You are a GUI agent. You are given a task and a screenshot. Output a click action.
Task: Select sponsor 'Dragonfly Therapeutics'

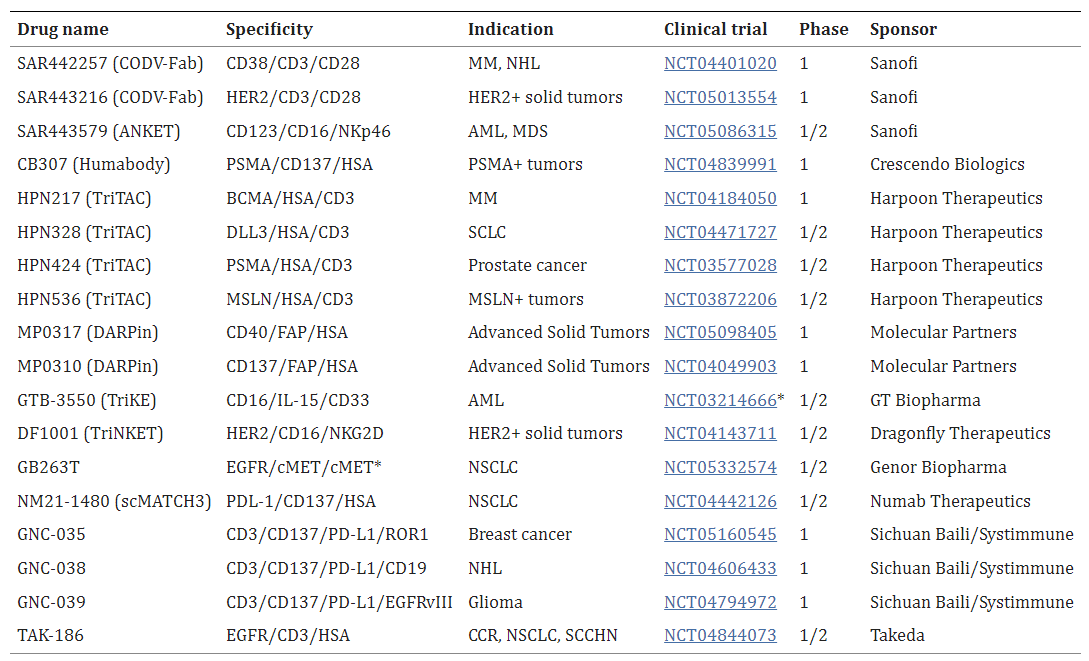pyautogui.click(x=961, y=434)
